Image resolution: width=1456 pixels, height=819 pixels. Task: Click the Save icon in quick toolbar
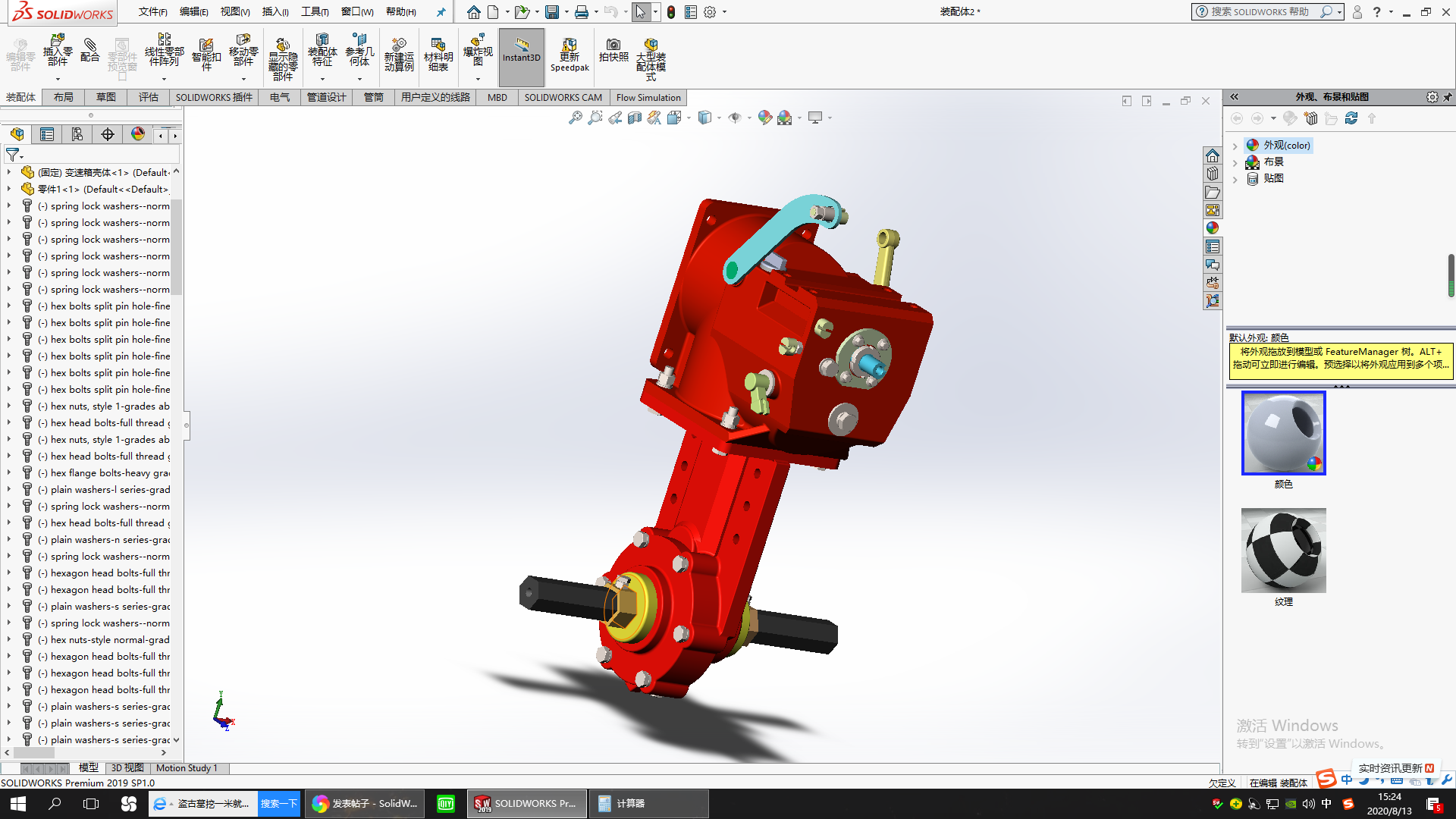[552, 12]
